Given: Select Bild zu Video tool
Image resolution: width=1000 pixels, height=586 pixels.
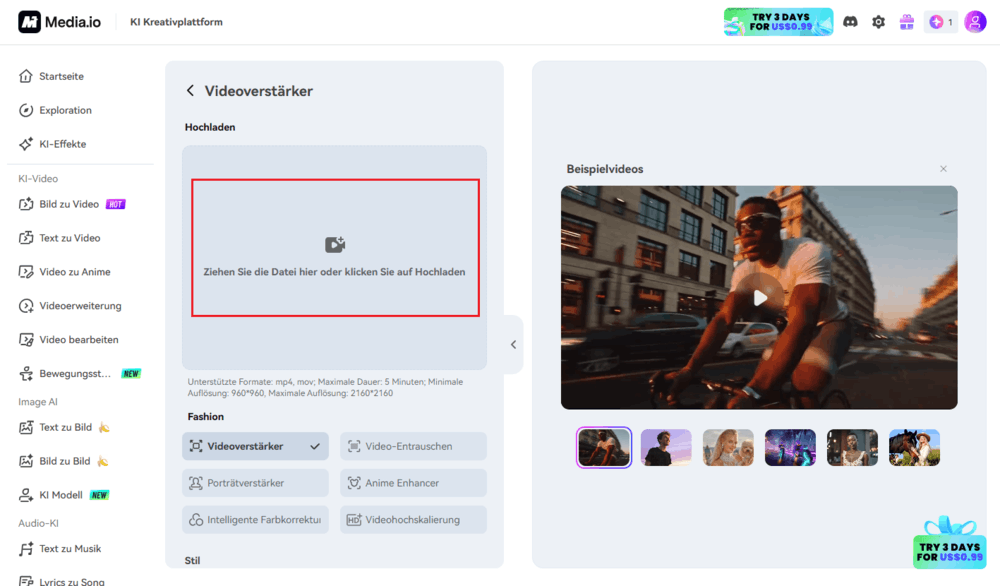Looking at the screenshot, I should pos(71,204).
